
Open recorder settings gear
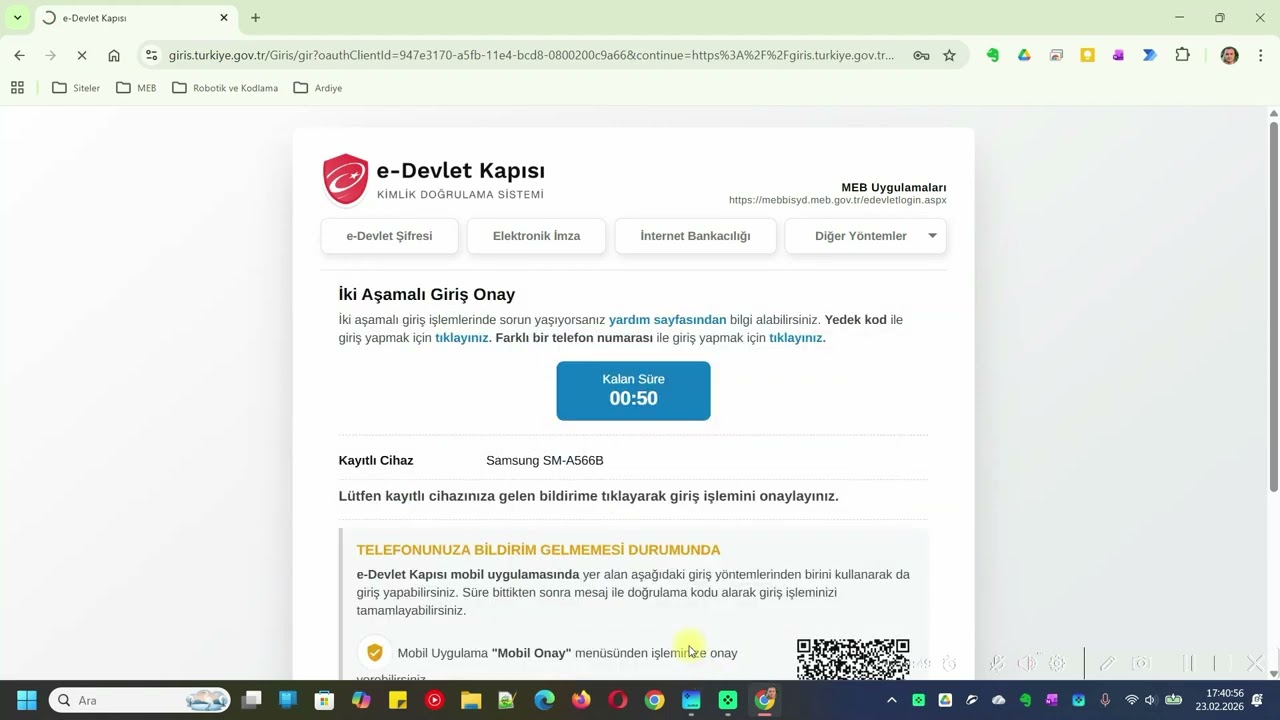(1057, 663)
